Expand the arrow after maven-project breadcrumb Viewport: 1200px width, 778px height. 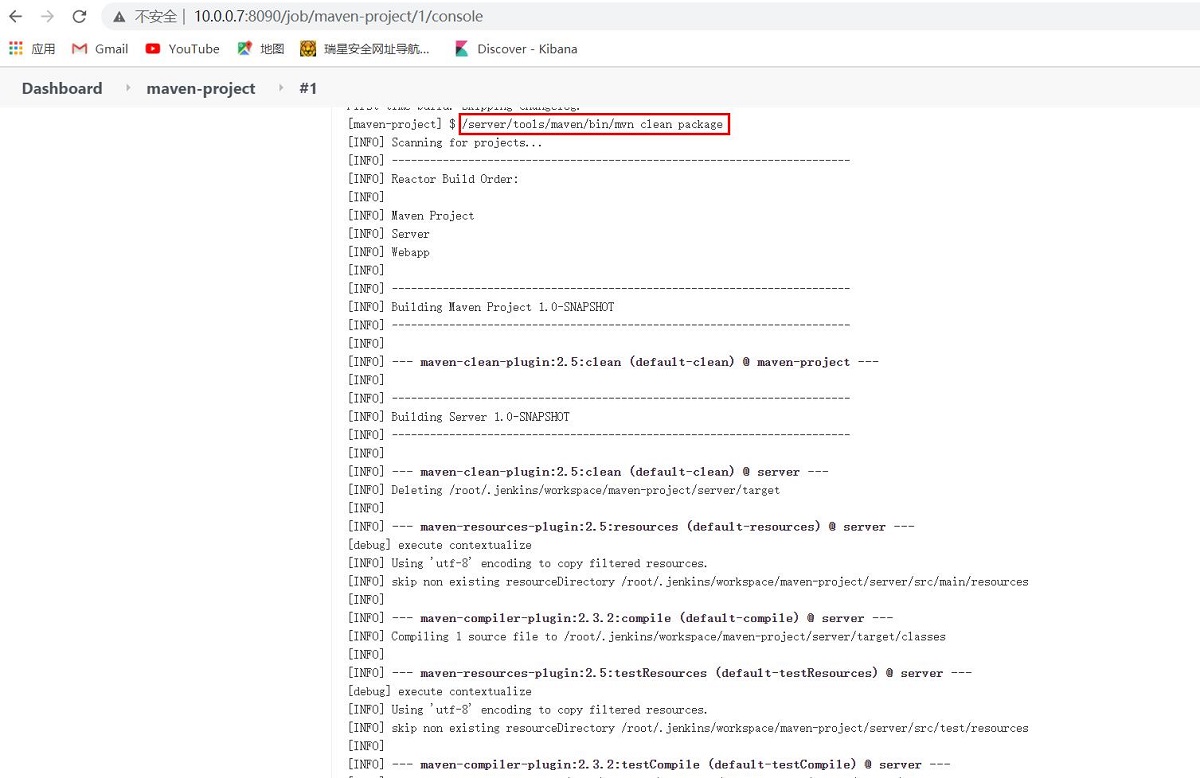[281, 88]
